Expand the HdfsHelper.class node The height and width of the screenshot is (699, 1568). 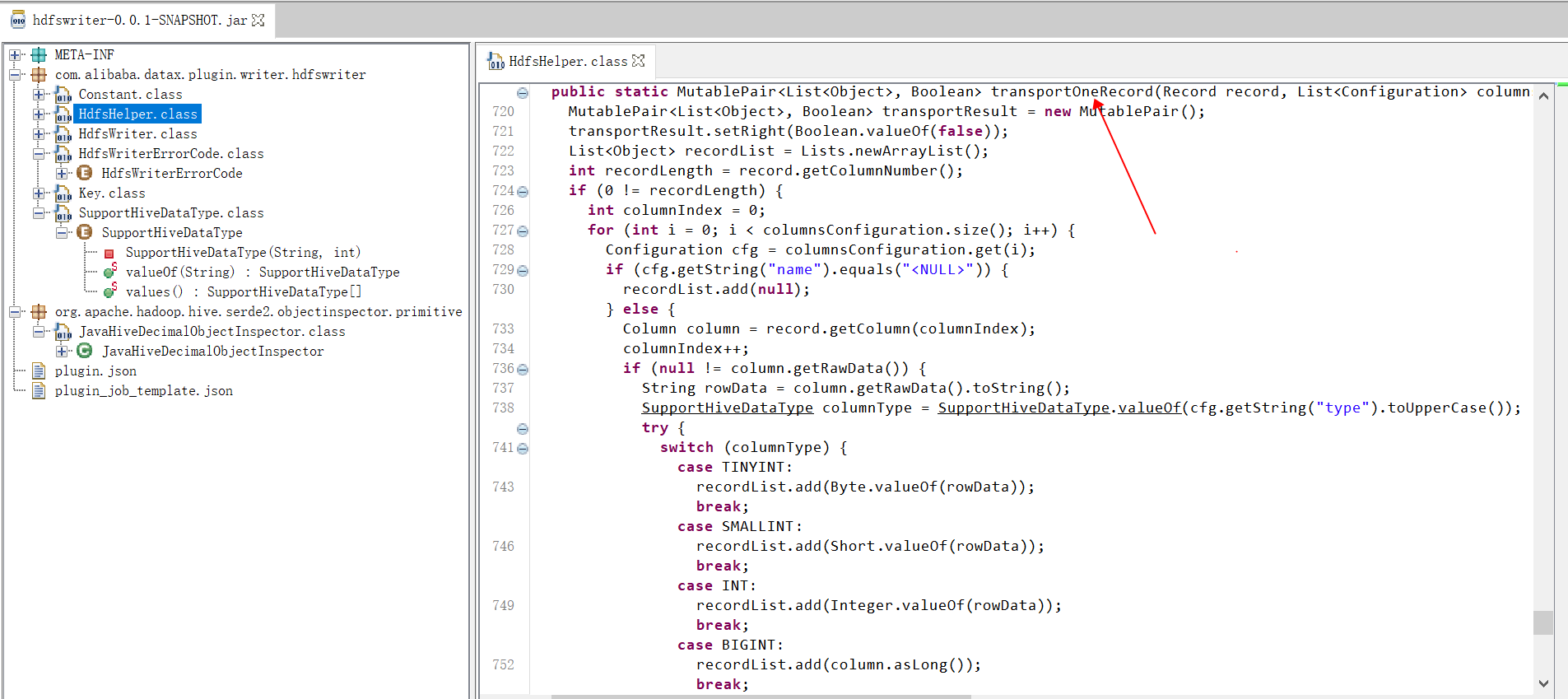tap(39, 114)
